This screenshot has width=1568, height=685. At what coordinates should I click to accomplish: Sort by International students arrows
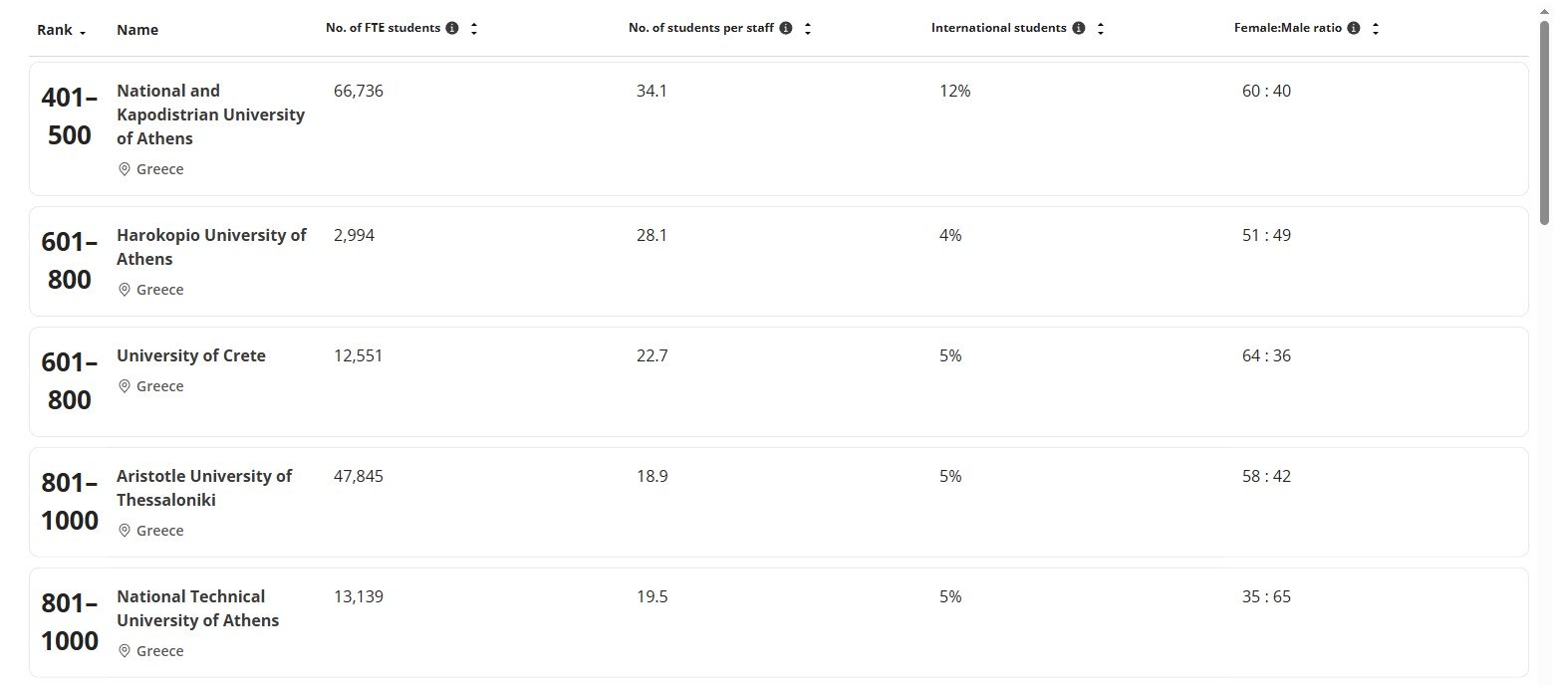[1101, 29]
